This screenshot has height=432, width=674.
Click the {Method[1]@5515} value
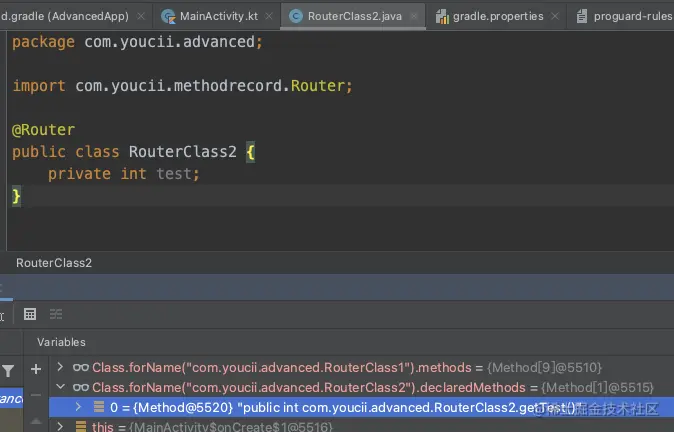(x=597, y=388)
